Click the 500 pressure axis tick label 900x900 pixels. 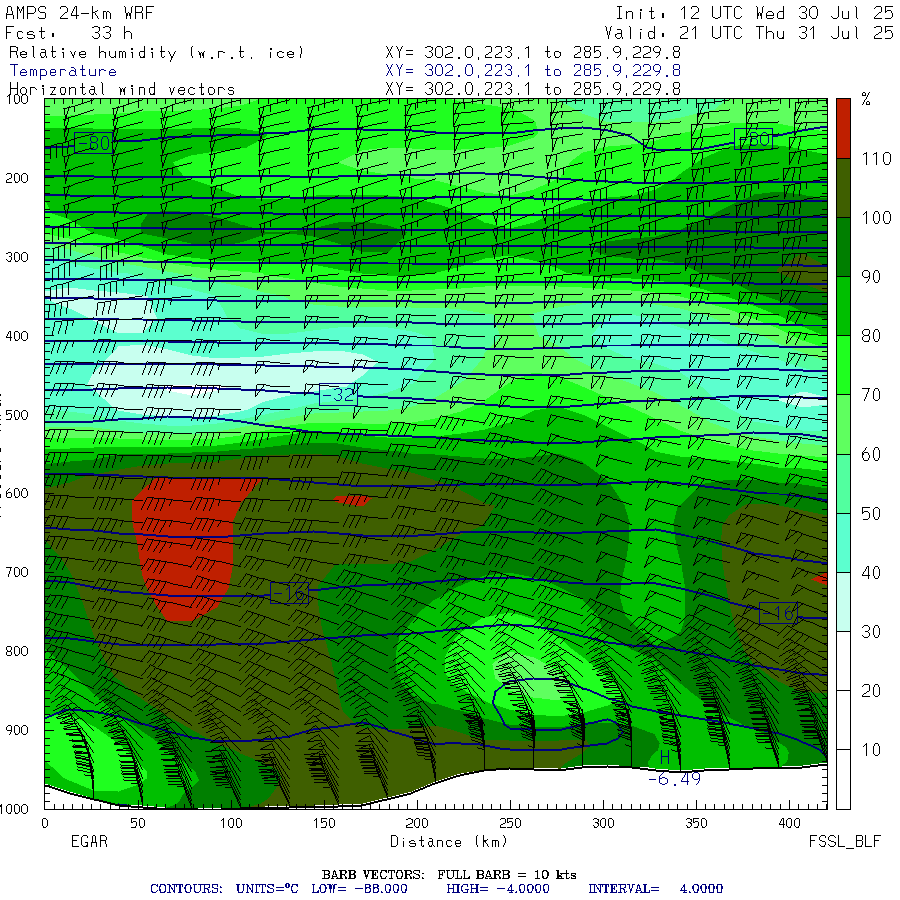click(17, 415)
